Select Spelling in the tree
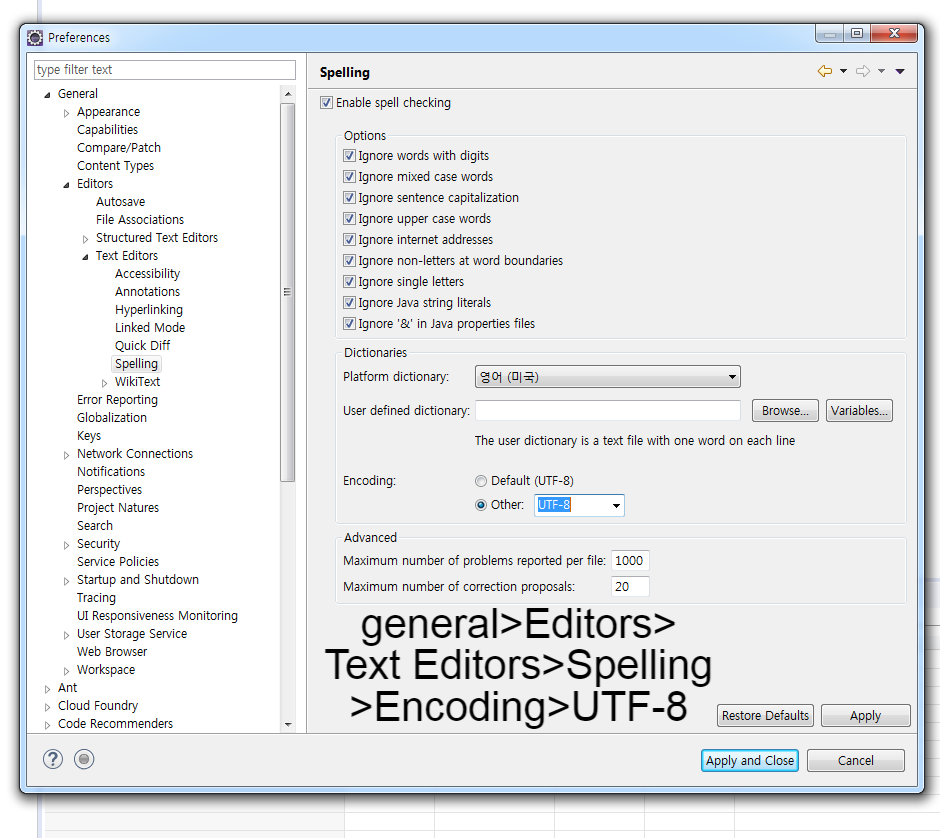 tap(136, 364)
